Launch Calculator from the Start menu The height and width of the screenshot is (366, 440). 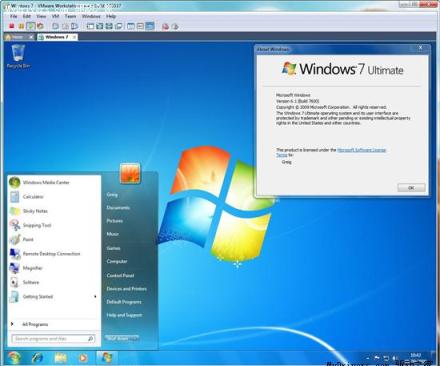pos(54,197)
